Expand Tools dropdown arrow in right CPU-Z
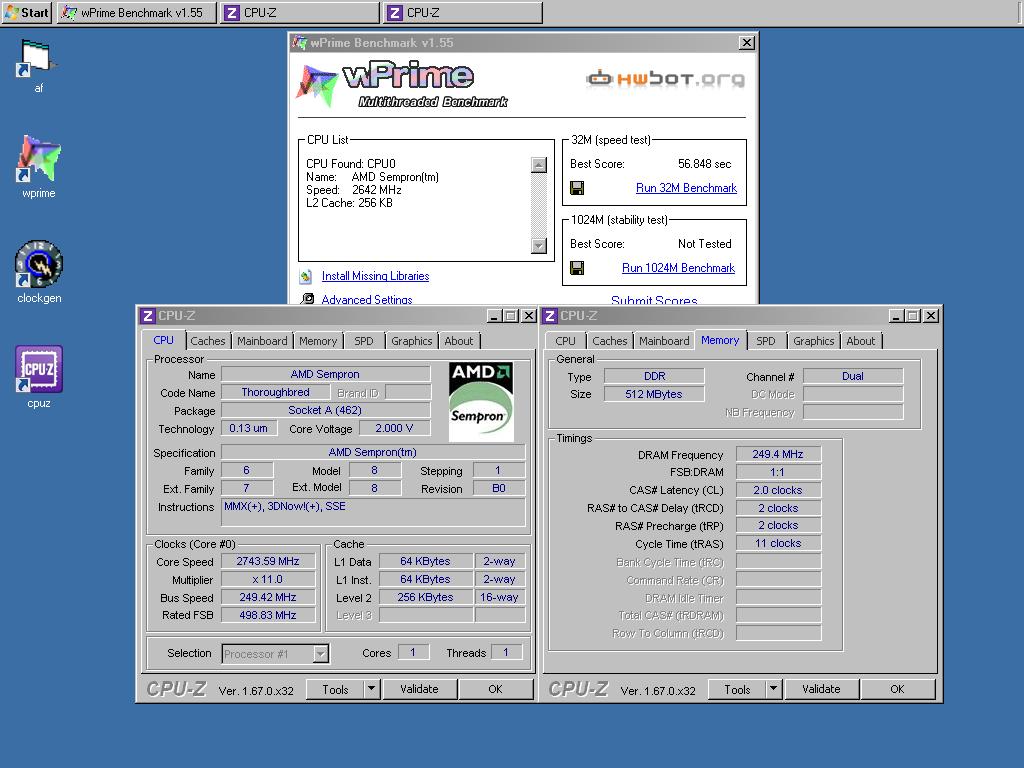Screen dimensions: 1024x768 point(773,690)
